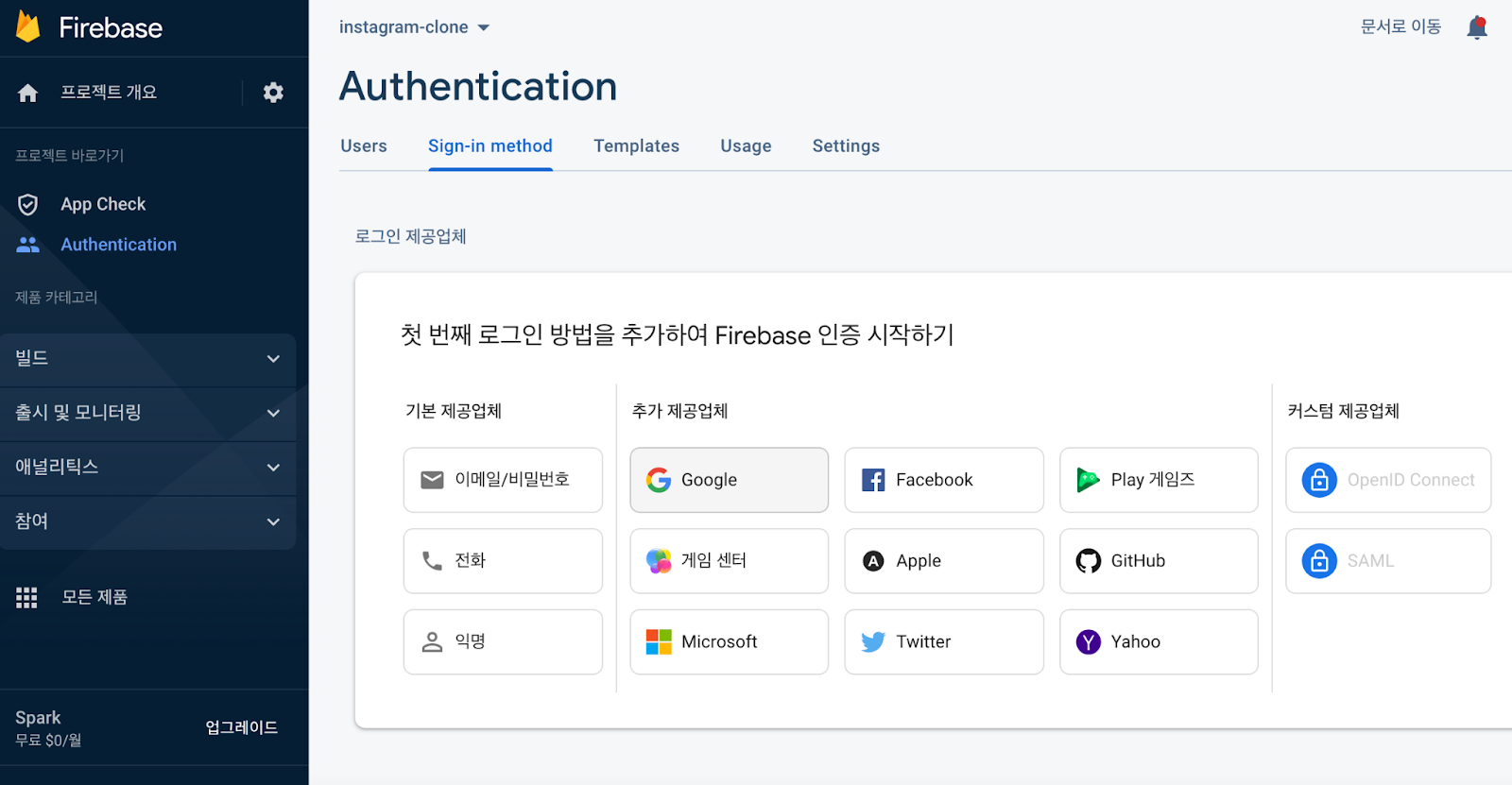Image resolution: width=1512 pixels, height=785 pixels.
Task: Click the Google G logo
Action: [x=659, y=480]
